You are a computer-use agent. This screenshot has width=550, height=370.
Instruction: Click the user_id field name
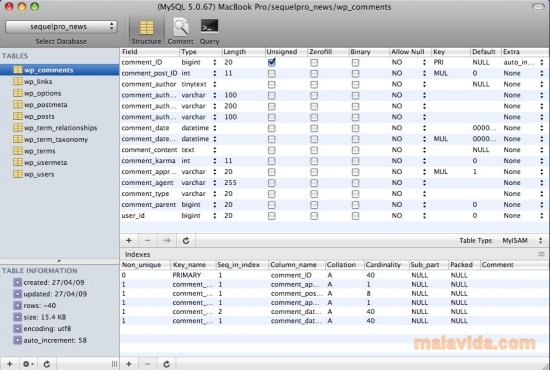pos(133,216)
